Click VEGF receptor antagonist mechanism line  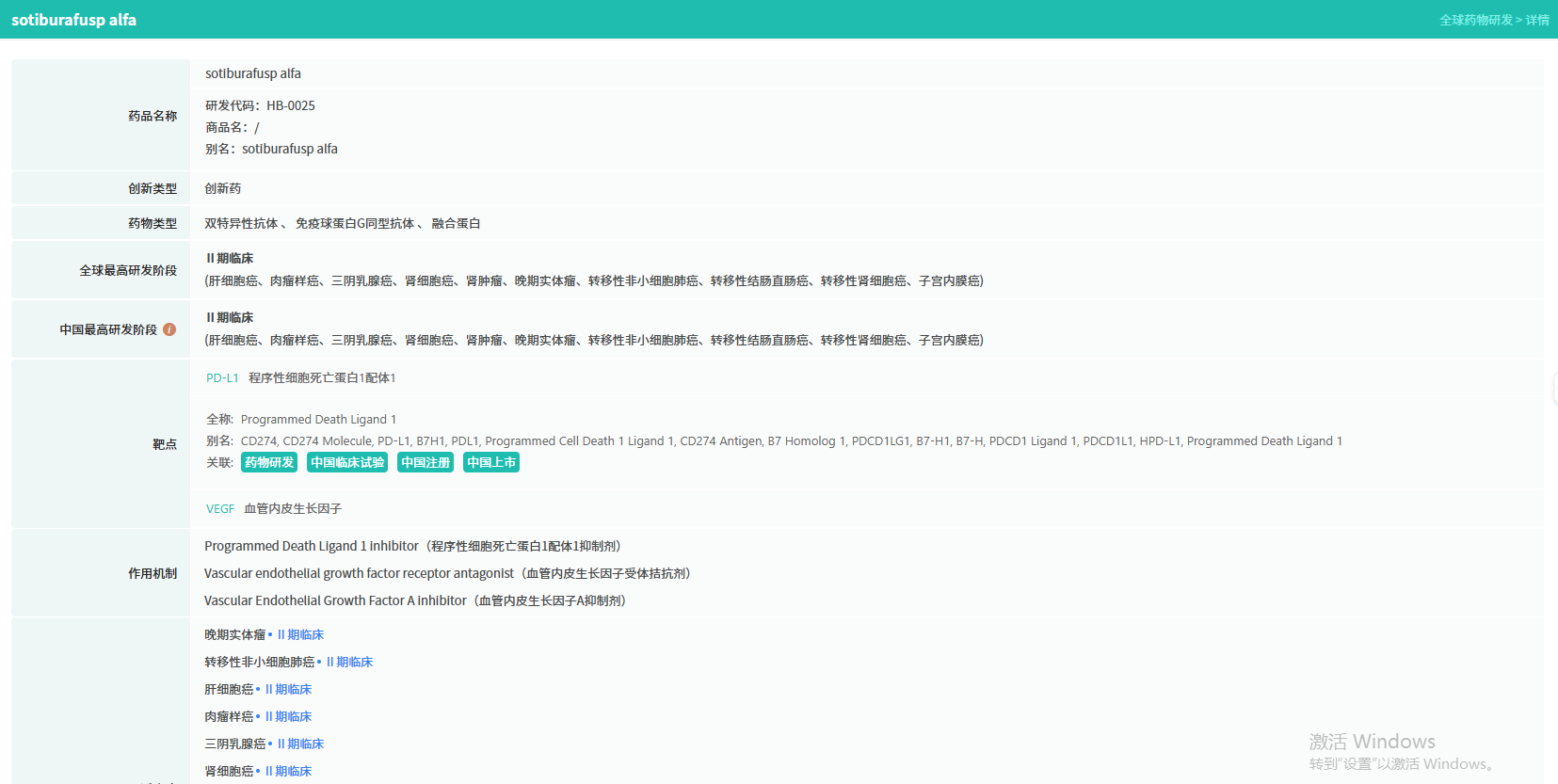[448, 574]
